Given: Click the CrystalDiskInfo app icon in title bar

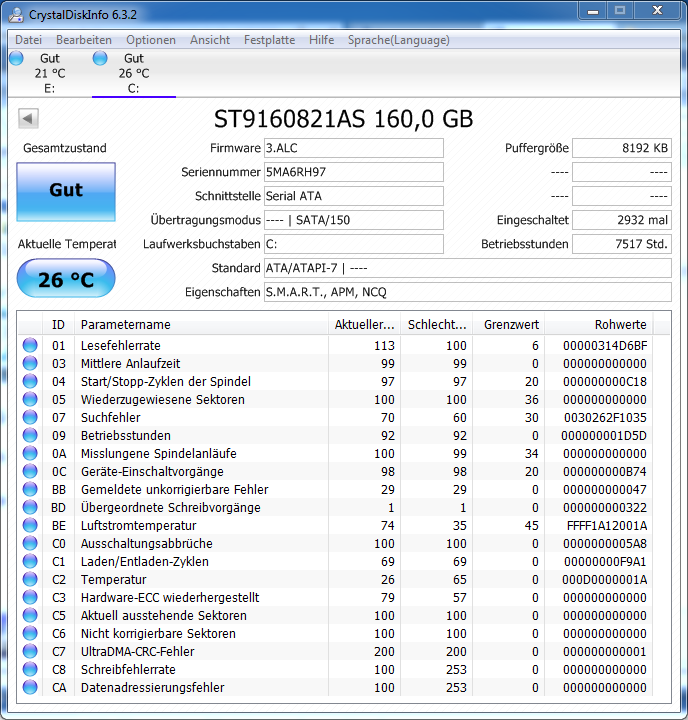Looking at the screenshot, I should (16, 15).
